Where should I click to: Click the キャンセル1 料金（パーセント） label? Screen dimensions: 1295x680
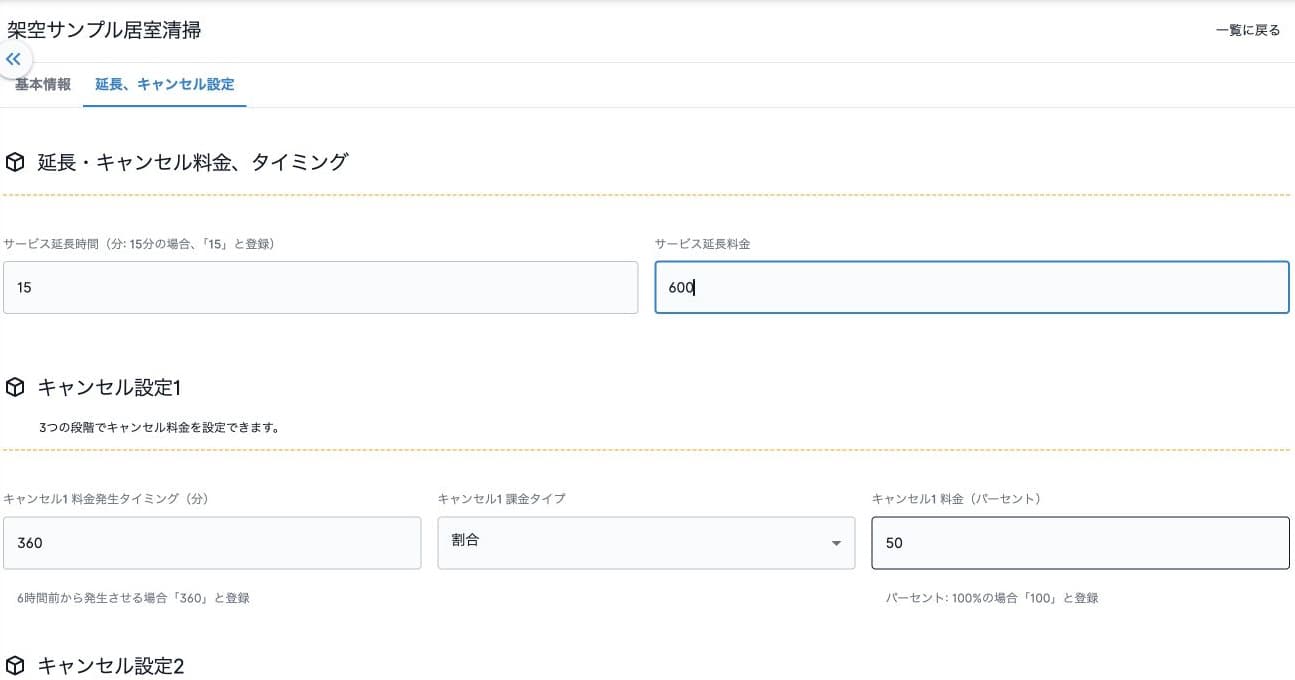tap(956, 498)
